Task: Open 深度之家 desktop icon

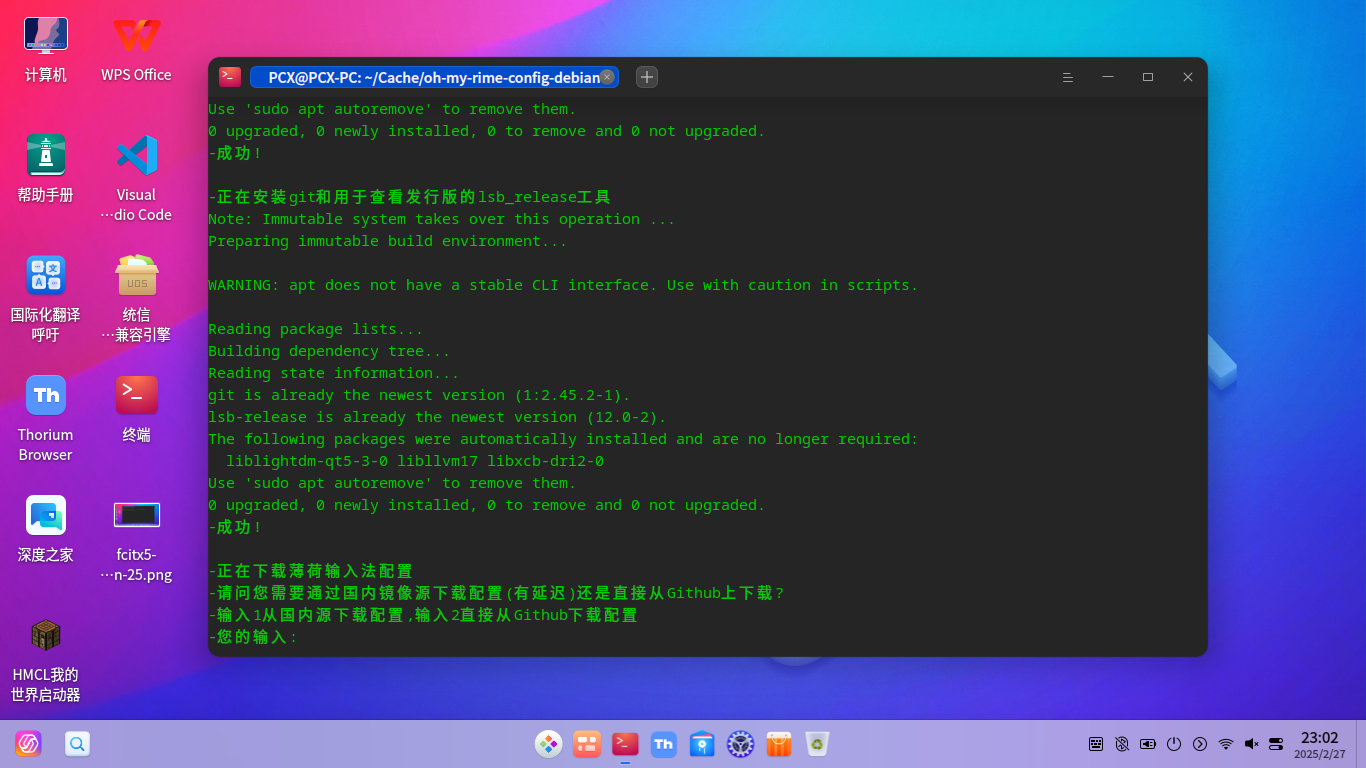Action: [46, 515]
